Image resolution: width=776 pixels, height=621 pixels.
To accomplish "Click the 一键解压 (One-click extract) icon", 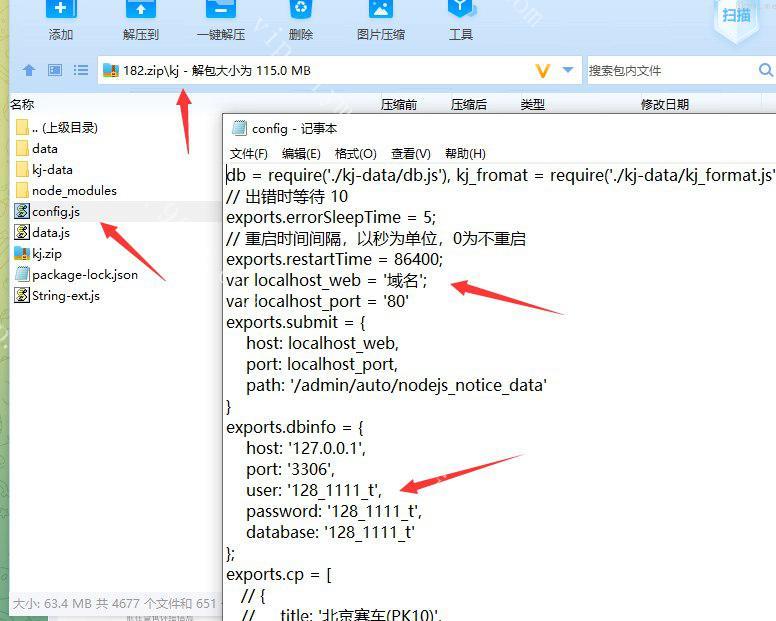I will tap(220, 11).
